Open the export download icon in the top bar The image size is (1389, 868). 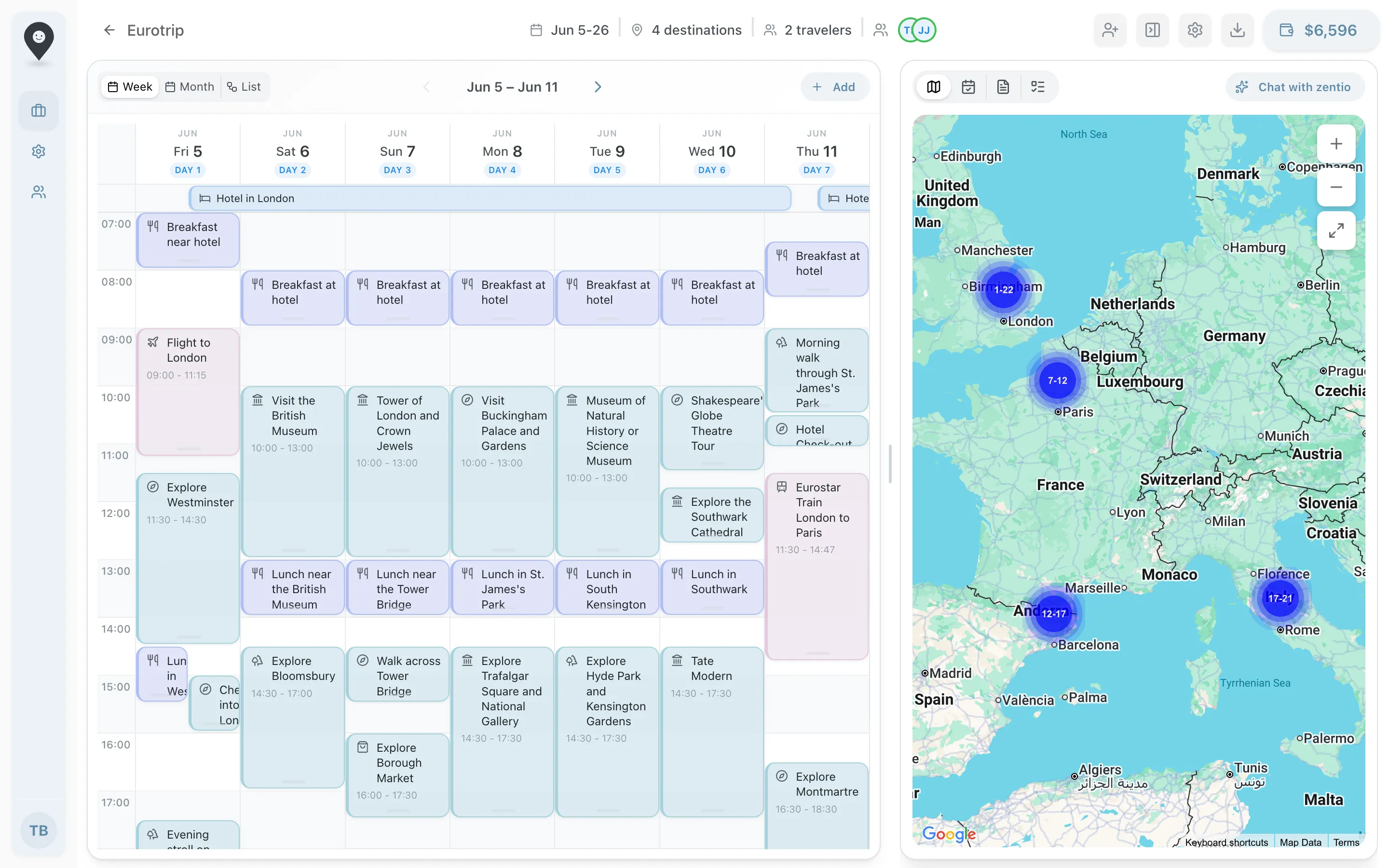pyautogui.click(x=1237, y=30)
